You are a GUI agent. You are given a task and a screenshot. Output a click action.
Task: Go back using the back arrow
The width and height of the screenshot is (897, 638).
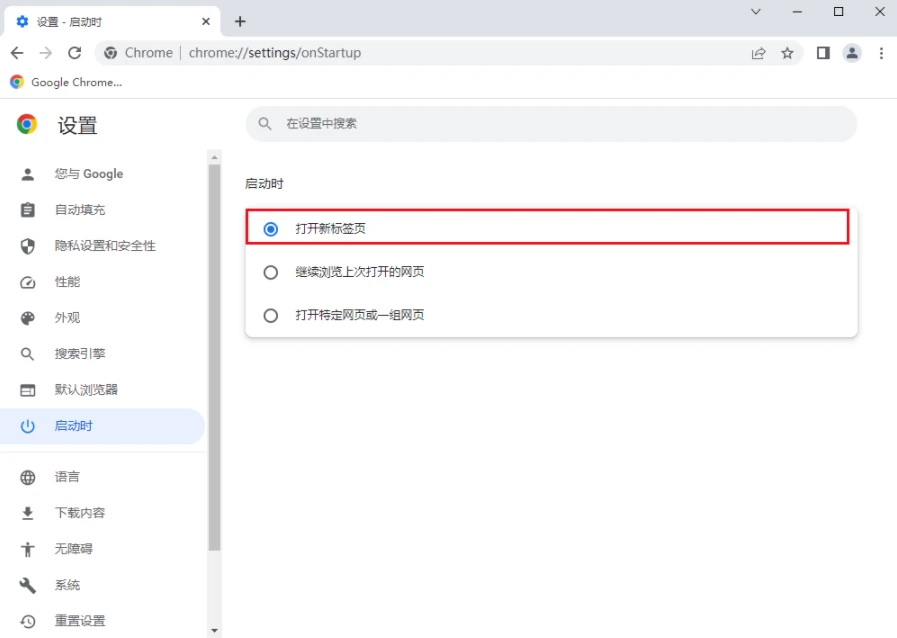tap(17, 53)
